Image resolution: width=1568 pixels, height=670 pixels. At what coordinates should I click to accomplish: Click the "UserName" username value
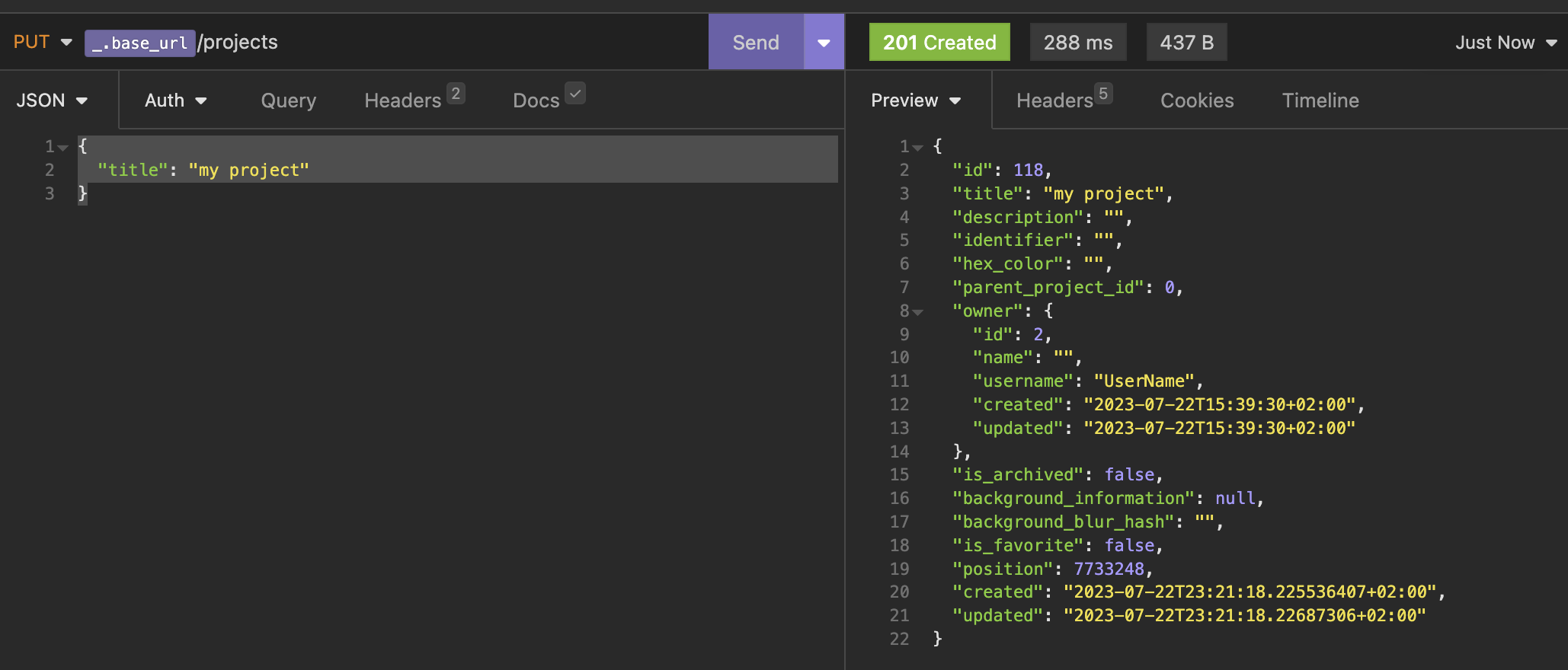tap(1145, 381)
